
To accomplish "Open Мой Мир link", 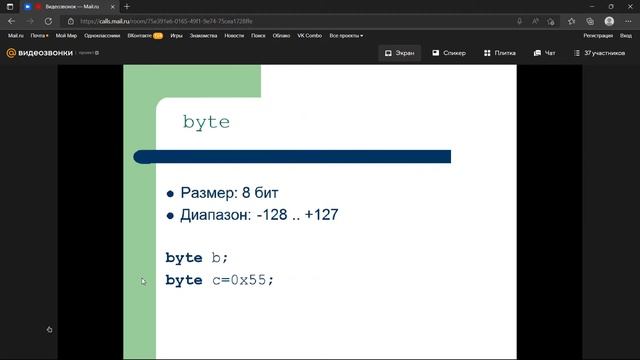I will 66,36.
